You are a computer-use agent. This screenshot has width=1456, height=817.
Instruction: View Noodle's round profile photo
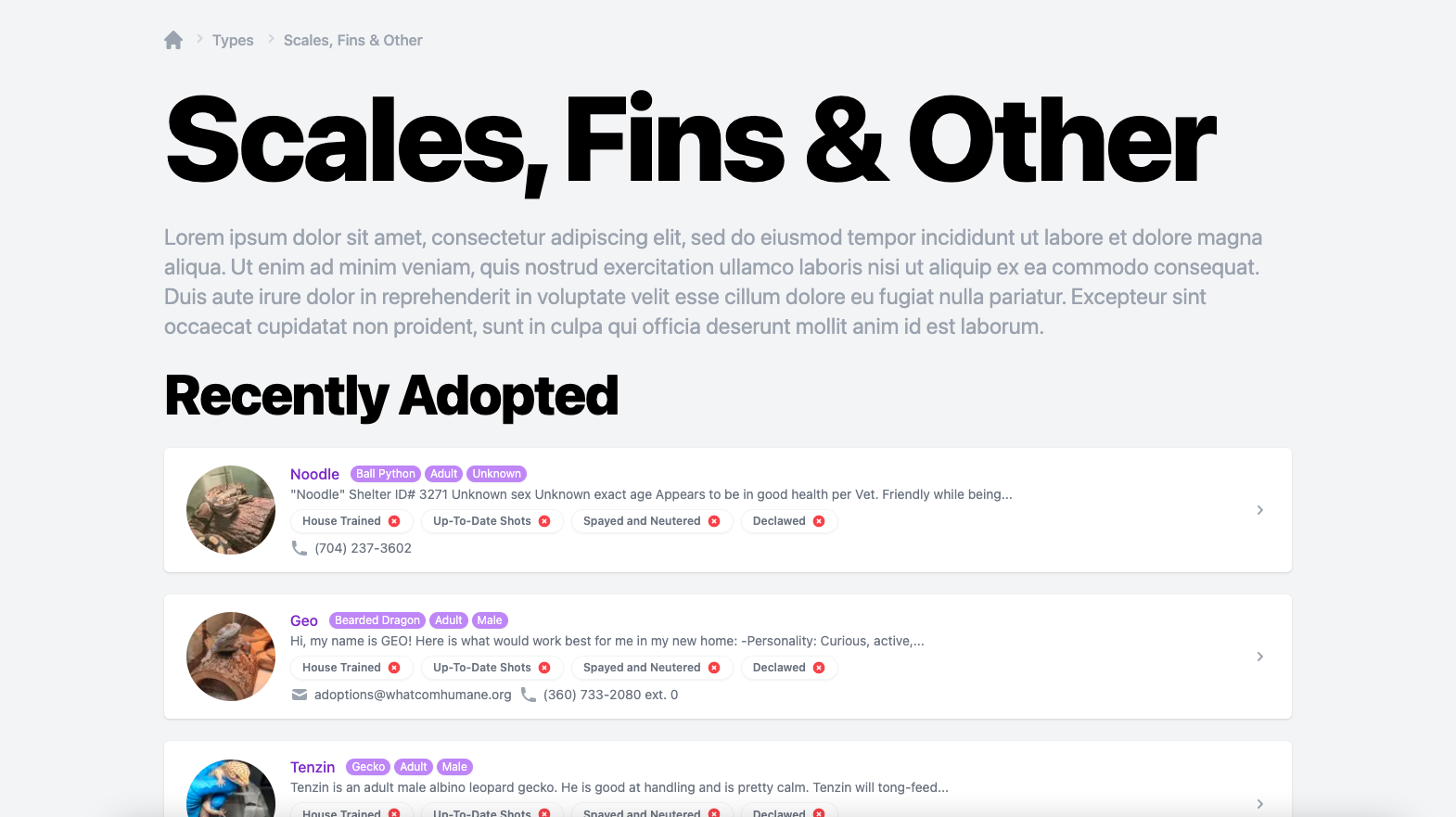pos(231,510)
